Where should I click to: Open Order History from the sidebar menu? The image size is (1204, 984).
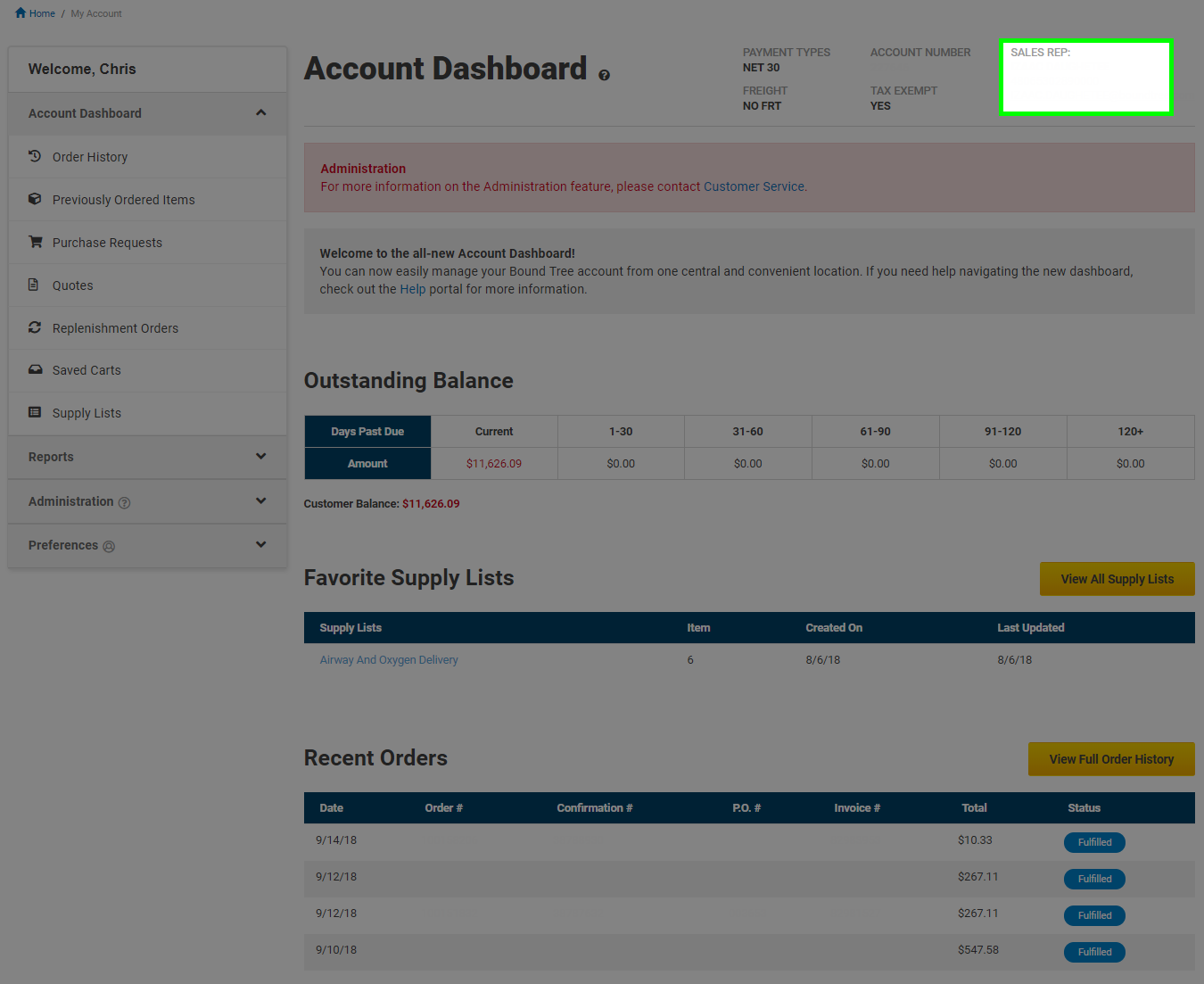click(x=89, y=156)
